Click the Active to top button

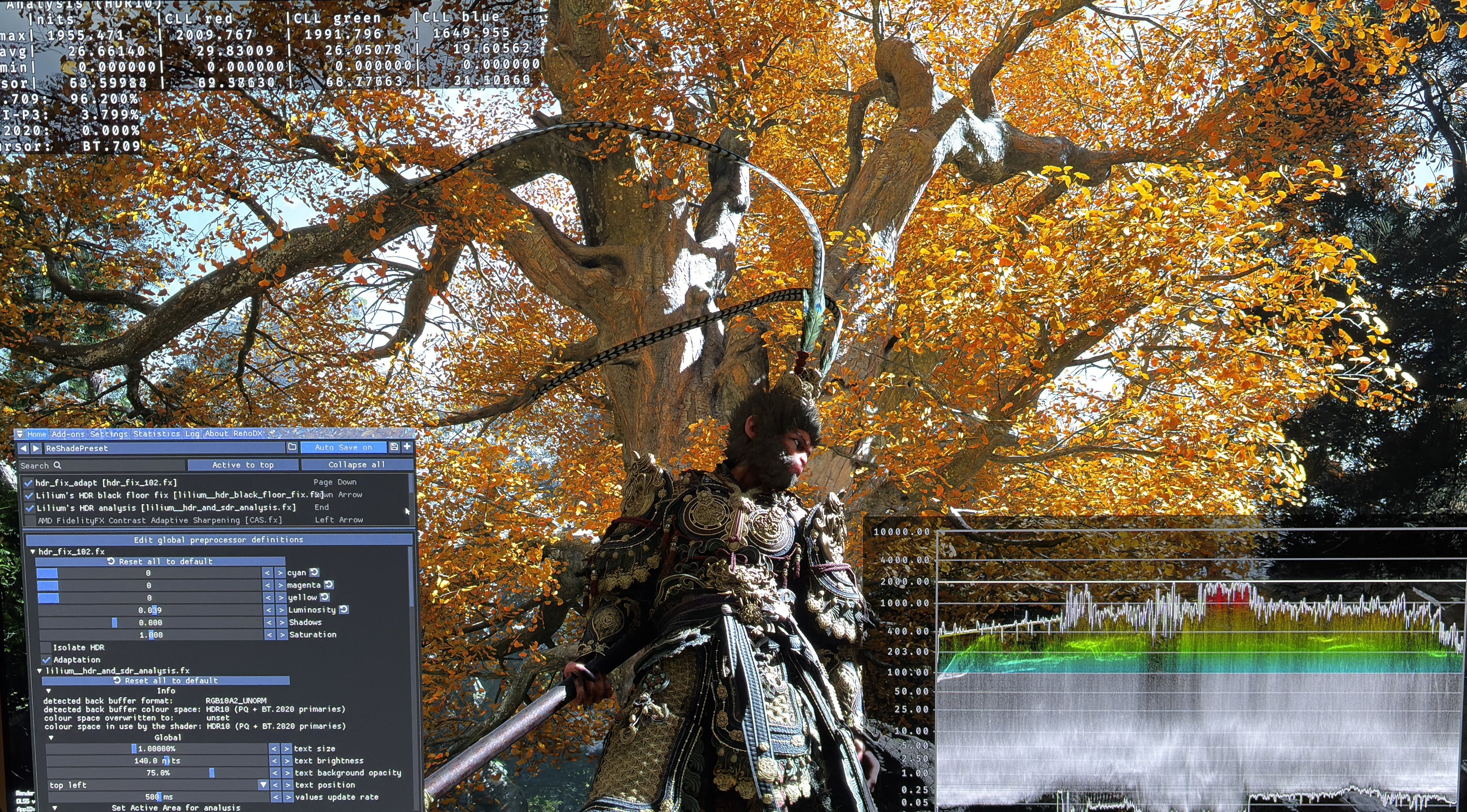[243, 465]
